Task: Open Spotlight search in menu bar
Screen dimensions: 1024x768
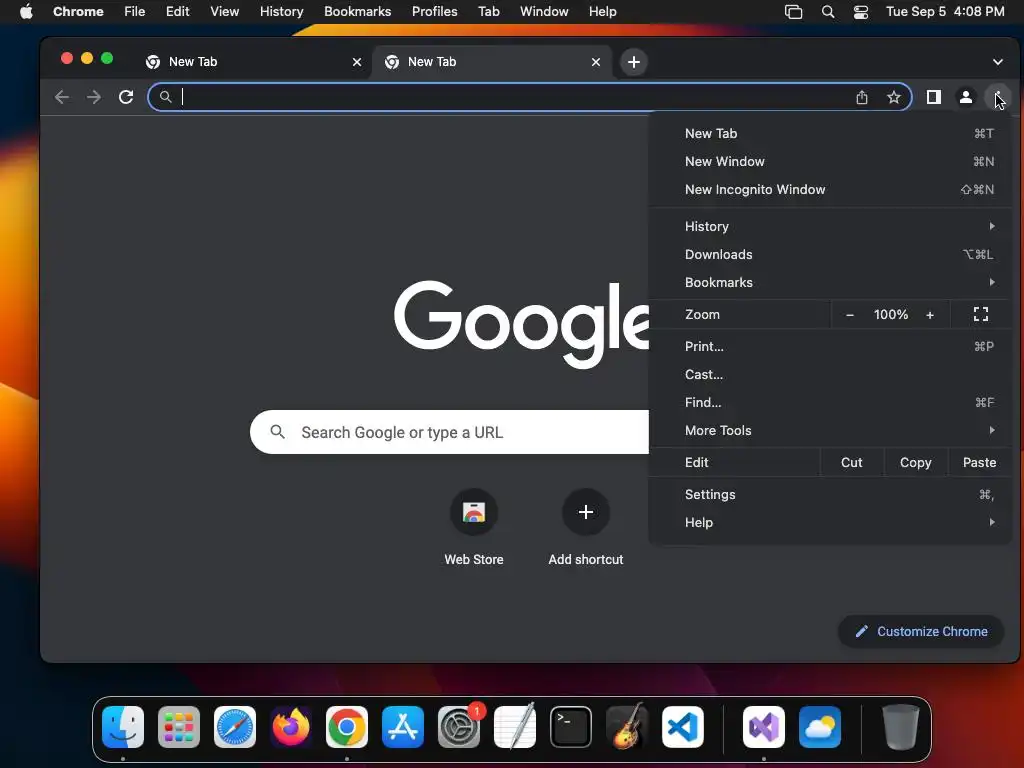Action: click(828, 12)
